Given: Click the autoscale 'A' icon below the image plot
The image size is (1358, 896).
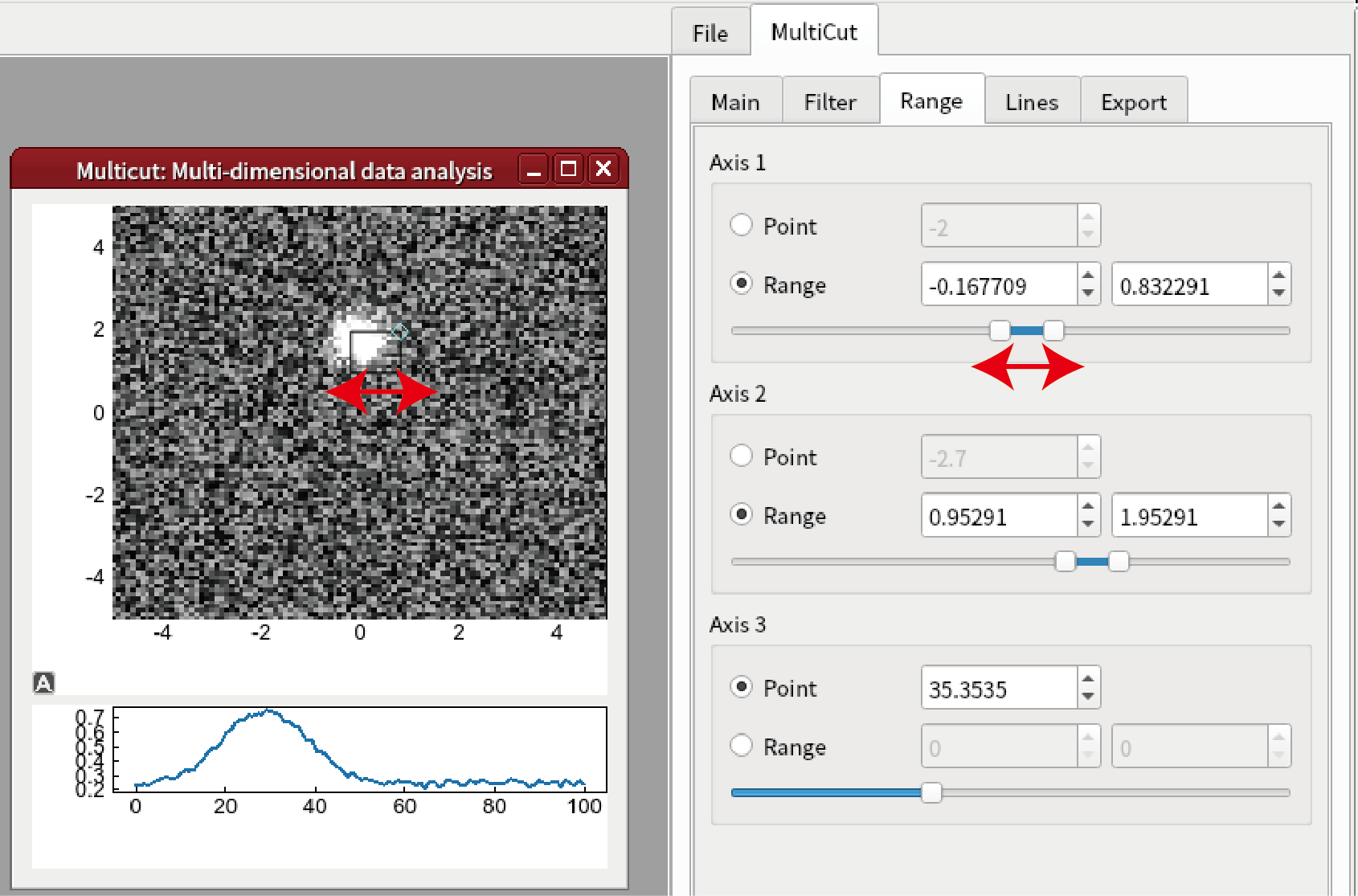Looking at the screenshot, I should point(43,683).
